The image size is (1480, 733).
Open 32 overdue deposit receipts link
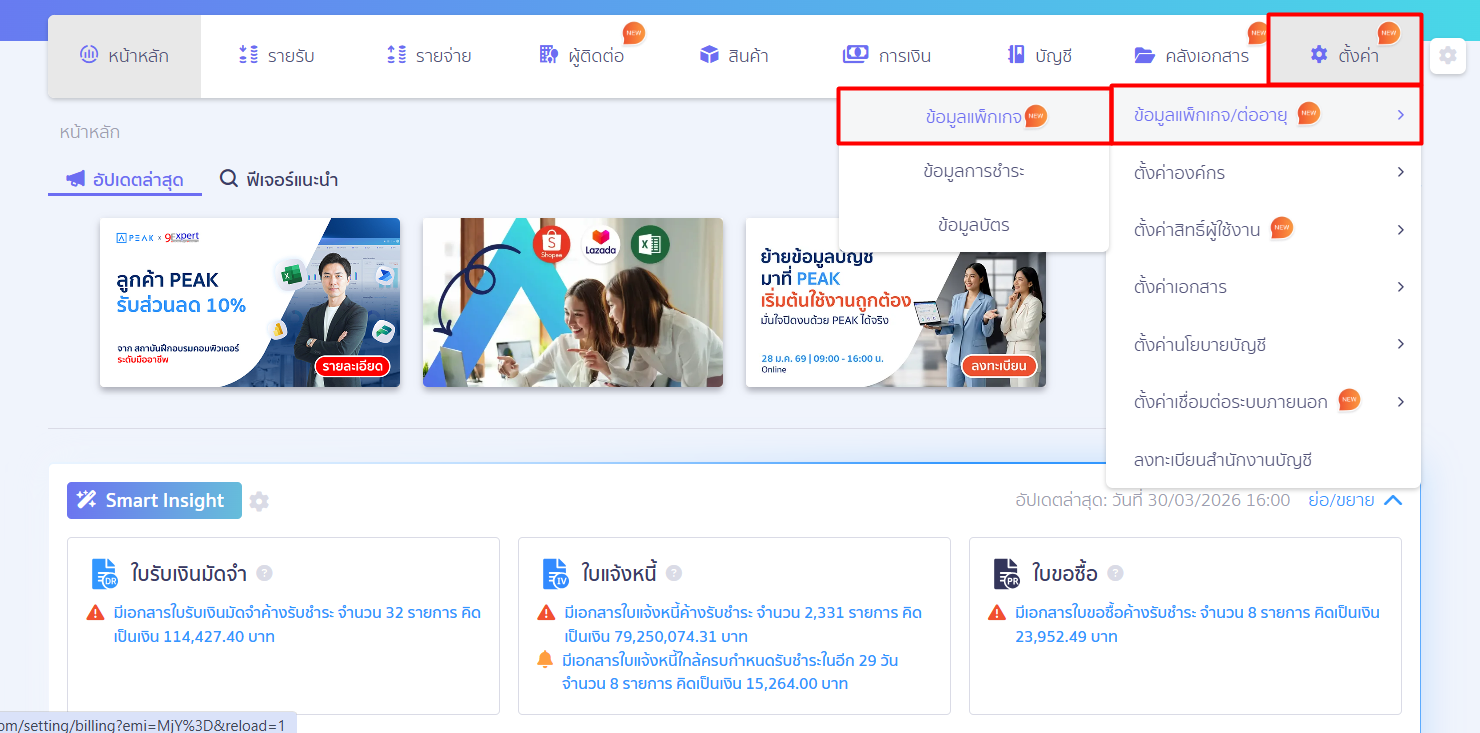[298, 624]
